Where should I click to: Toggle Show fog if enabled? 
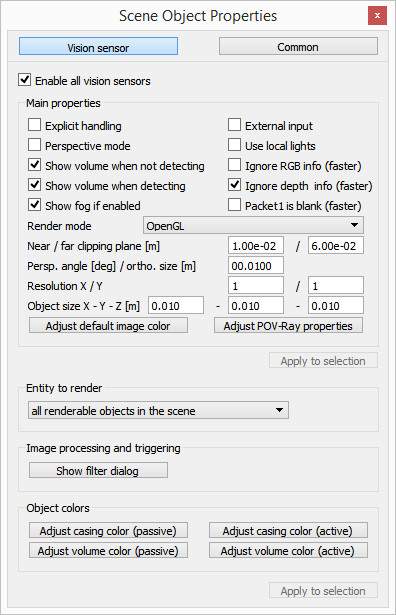pyautogui.click(x=35, y=205)
